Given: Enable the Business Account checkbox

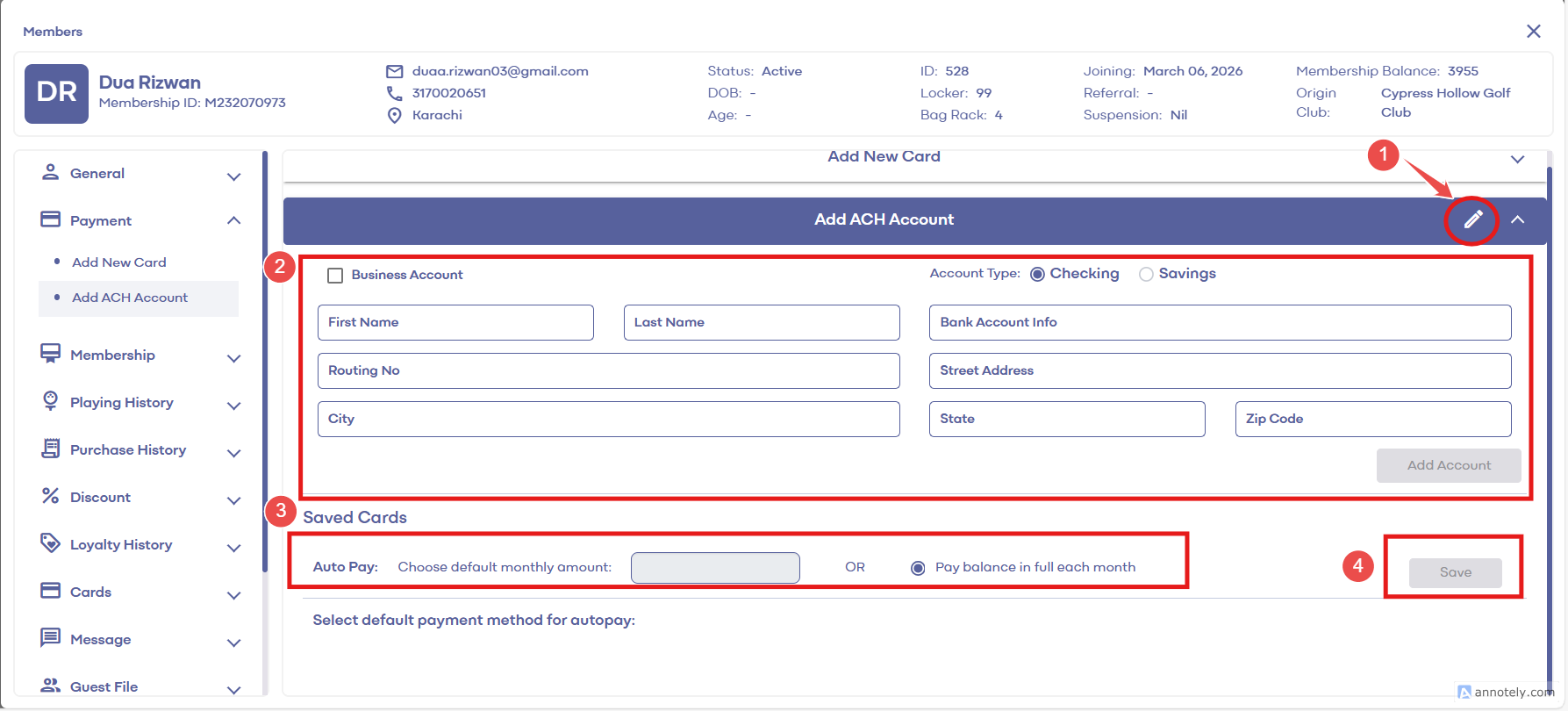Looking at the screenshot, I should (335, 276).
